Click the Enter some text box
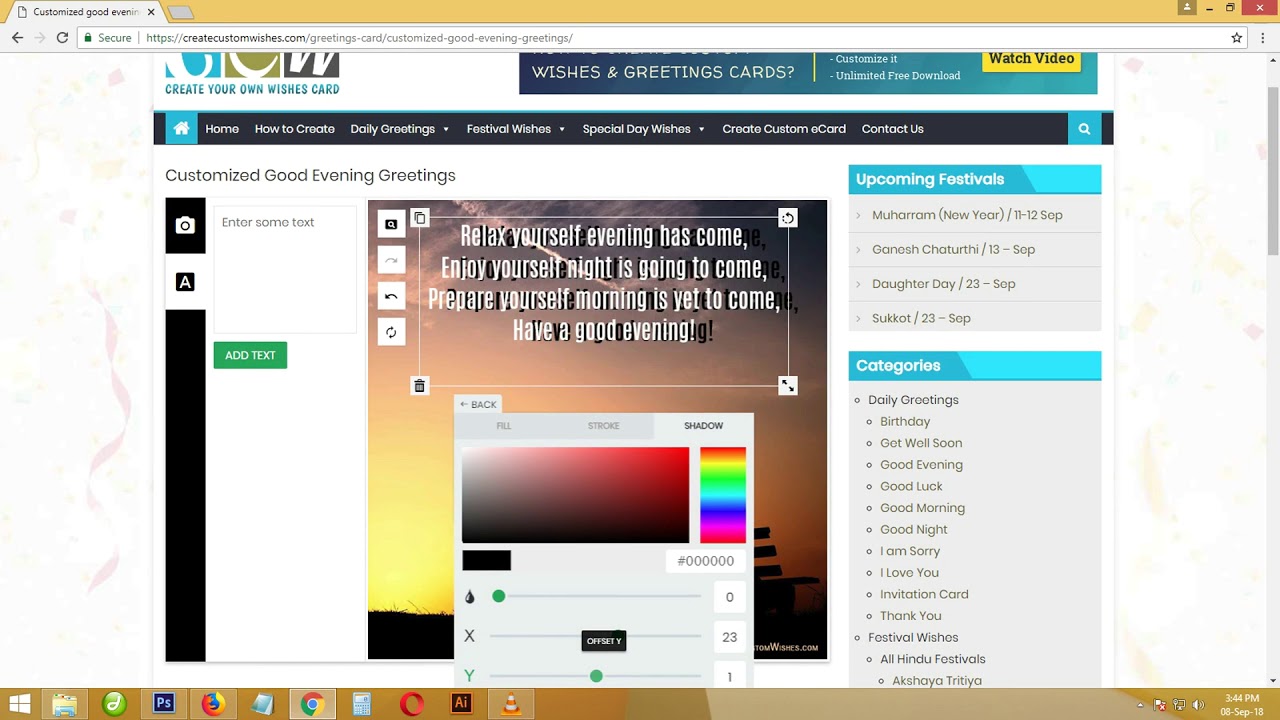 coord(285,270)
